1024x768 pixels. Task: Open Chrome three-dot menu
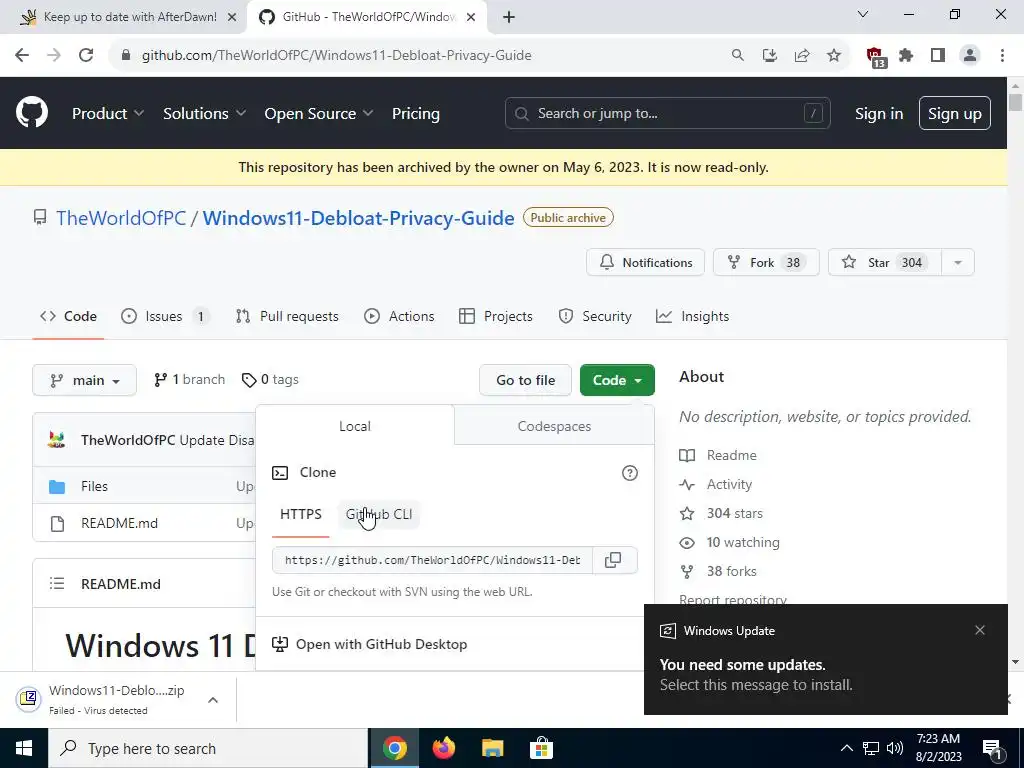[1002, 56]
